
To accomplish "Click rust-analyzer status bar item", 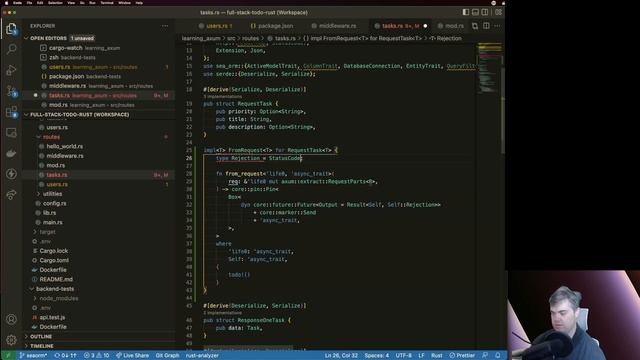I will tap(202, 356).
